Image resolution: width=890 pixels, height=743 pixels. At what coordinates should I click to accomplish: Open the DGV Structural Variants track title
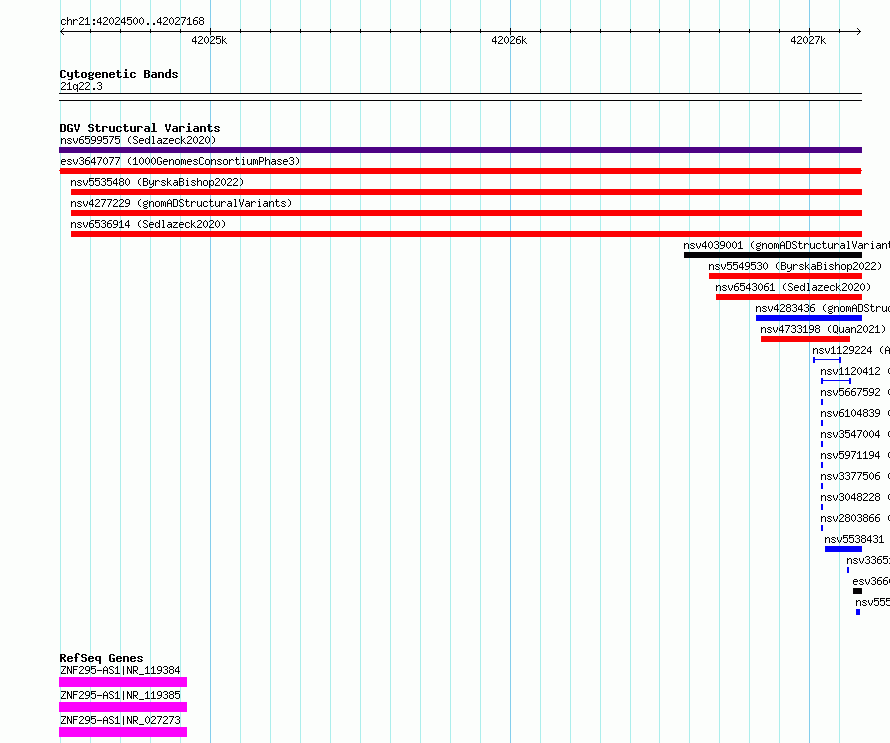coord(140,128)
